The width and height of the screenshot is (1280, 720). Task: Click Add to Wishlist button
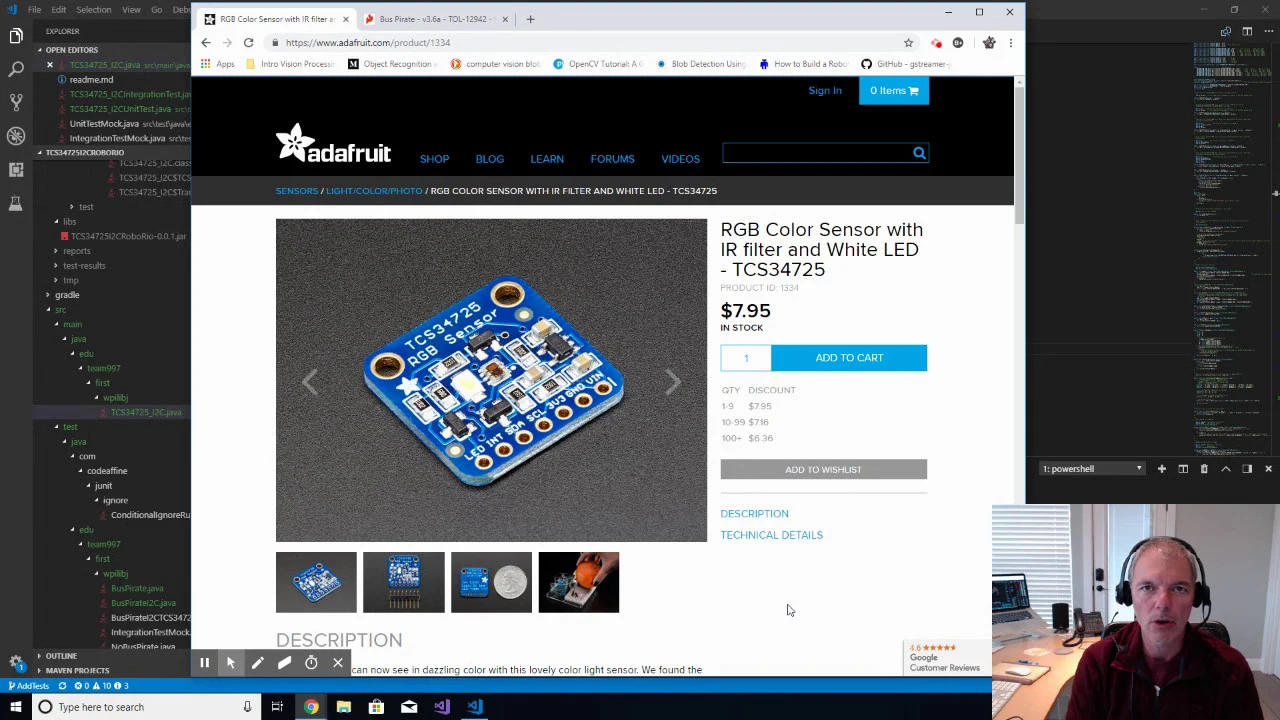[823, 470]
